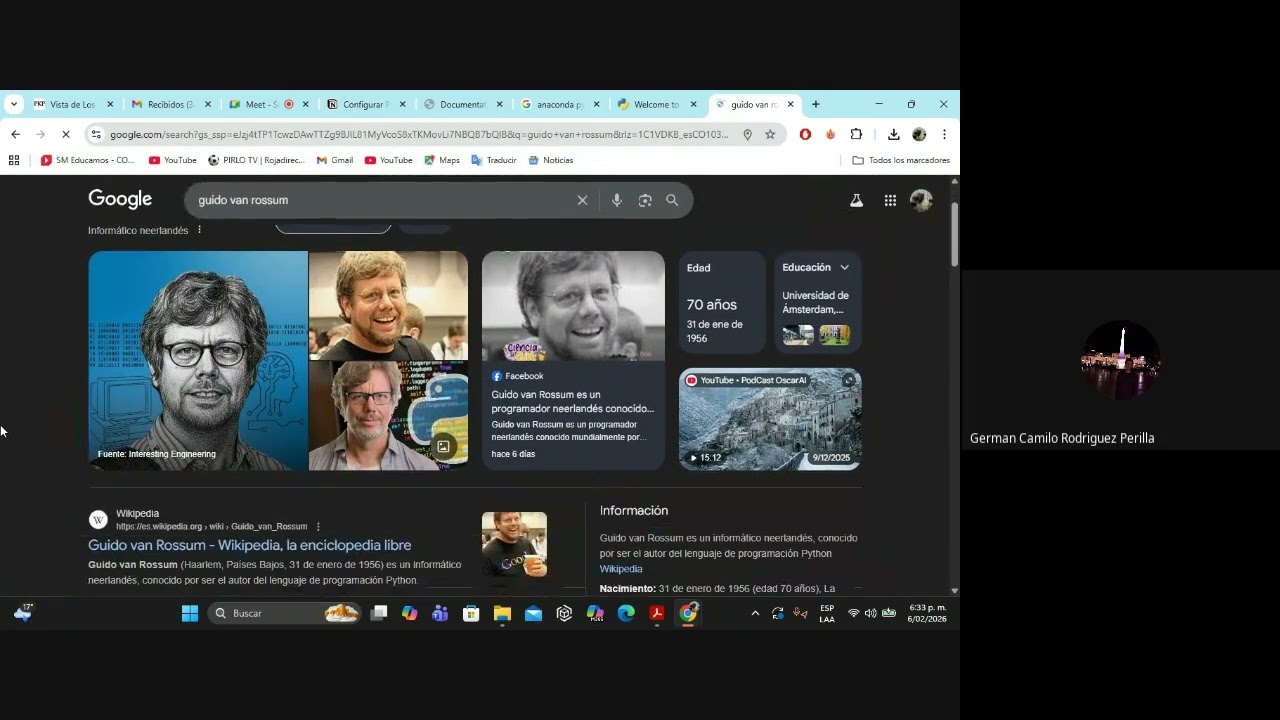Open Chrome three-dot menu
Screen dimensions: 1280x720
click(944, 134)
